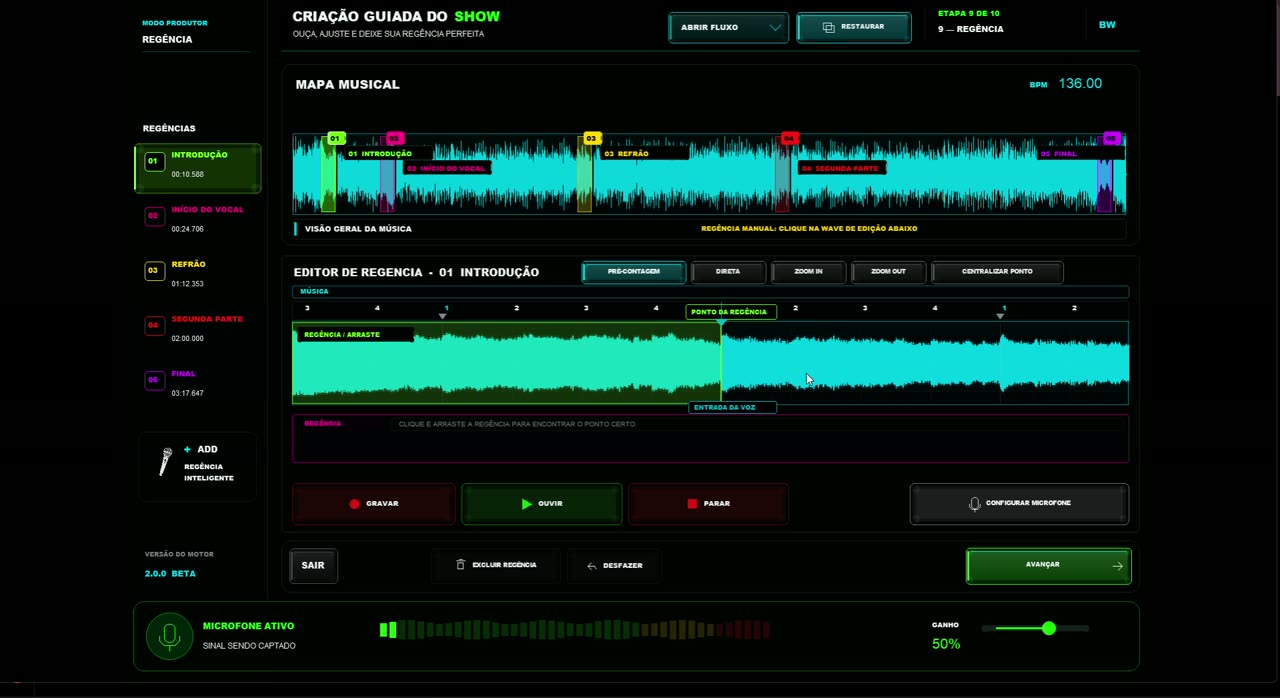Click the green play triangle on Ouvir
This screenshot has width=1280, height=698.
(527, 504)
